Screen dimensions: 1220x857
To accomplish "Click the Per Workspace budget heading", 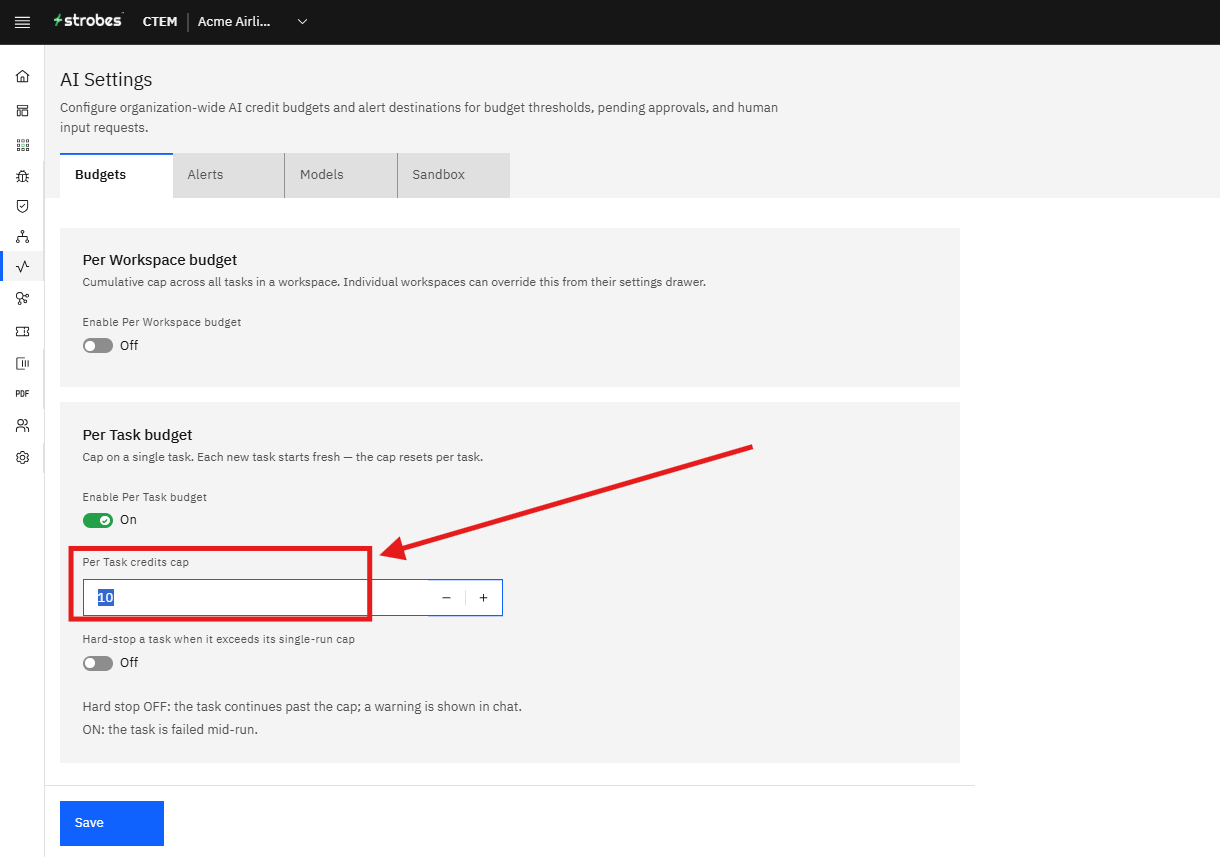I will [160, 260].
